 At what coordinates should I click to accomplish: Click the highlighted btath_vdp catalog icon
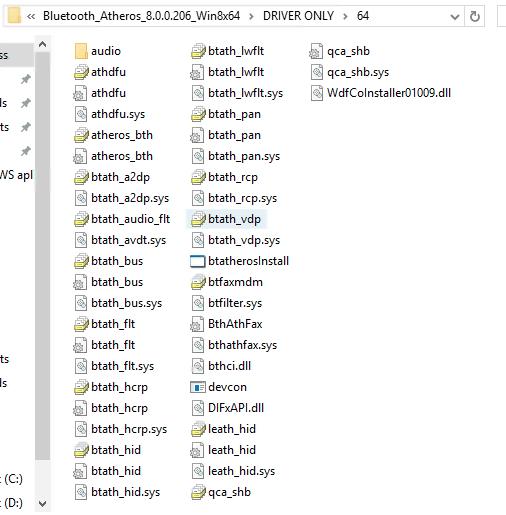click(x=198, y=219)
